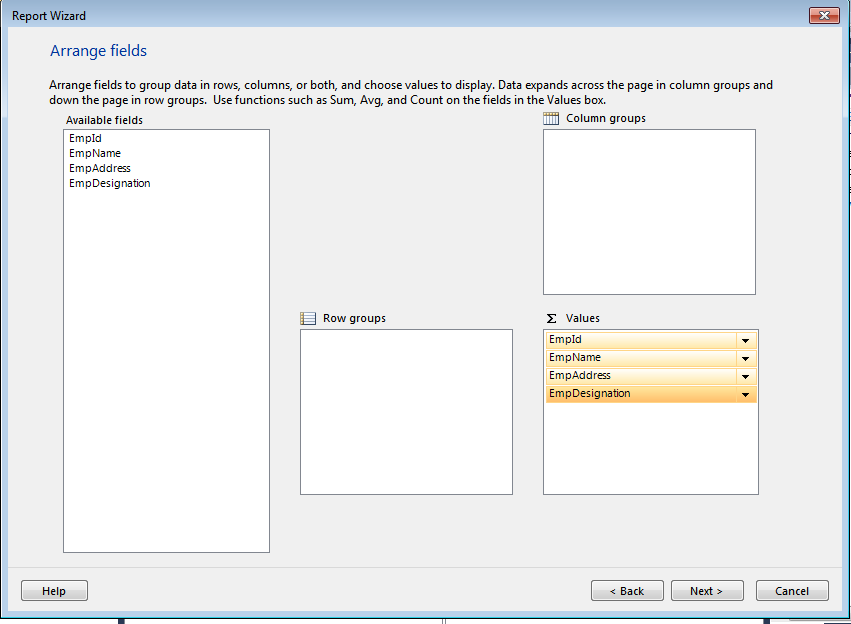Select EmpAddress in the Available fields list
Screen dimensions: 851x624
tap(98, 168)
